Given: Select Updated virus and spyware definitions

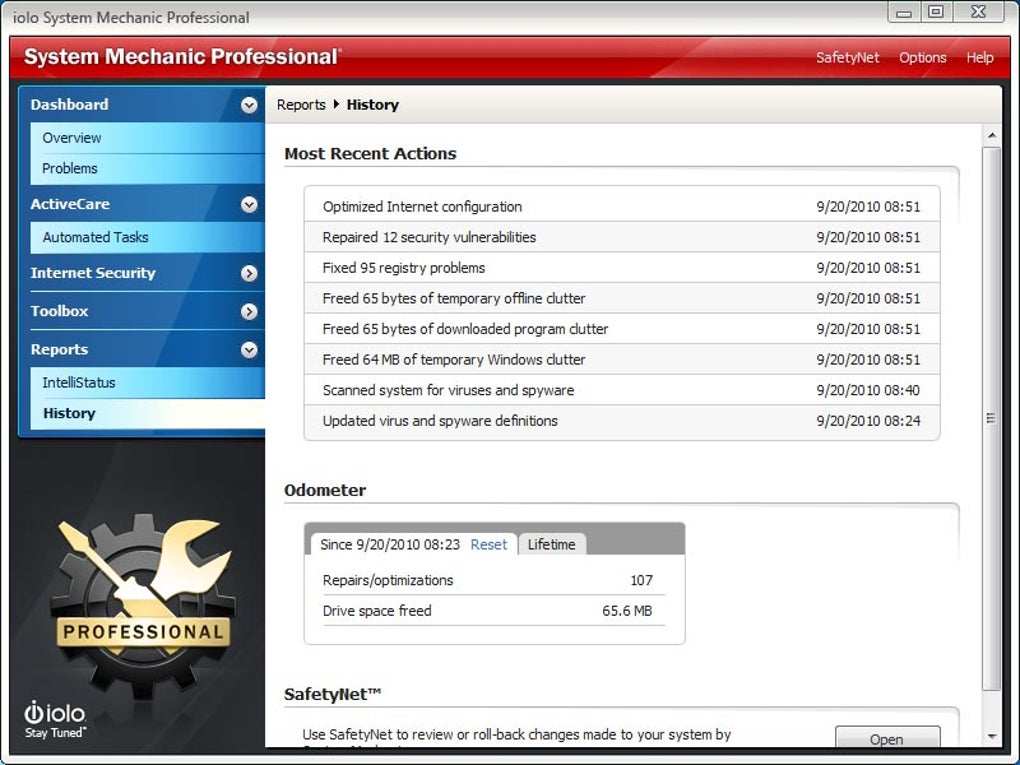Looking at the screenshot, I should tap(622, 421).
